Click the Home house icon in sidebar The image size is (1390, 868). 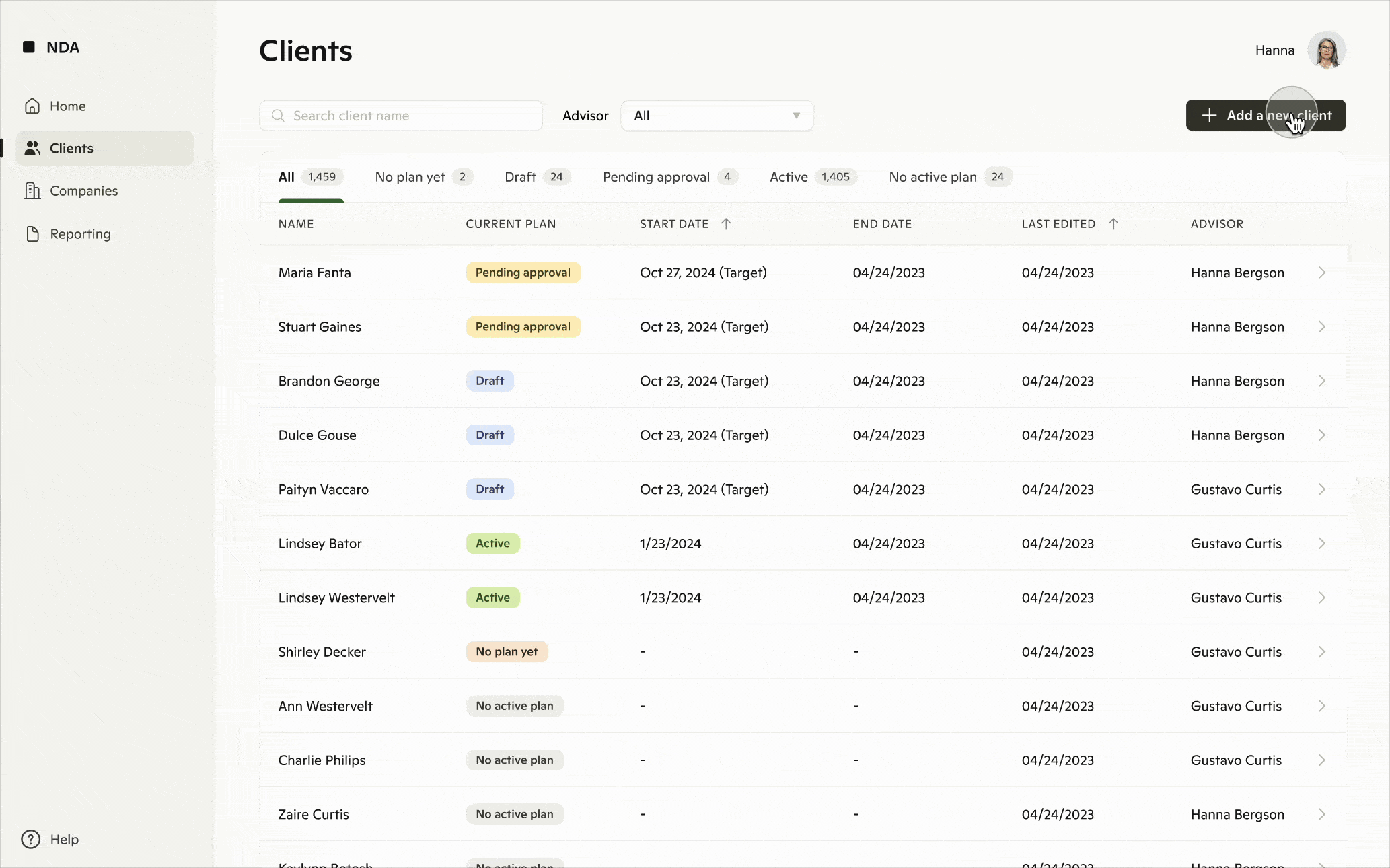pos(32,106)
